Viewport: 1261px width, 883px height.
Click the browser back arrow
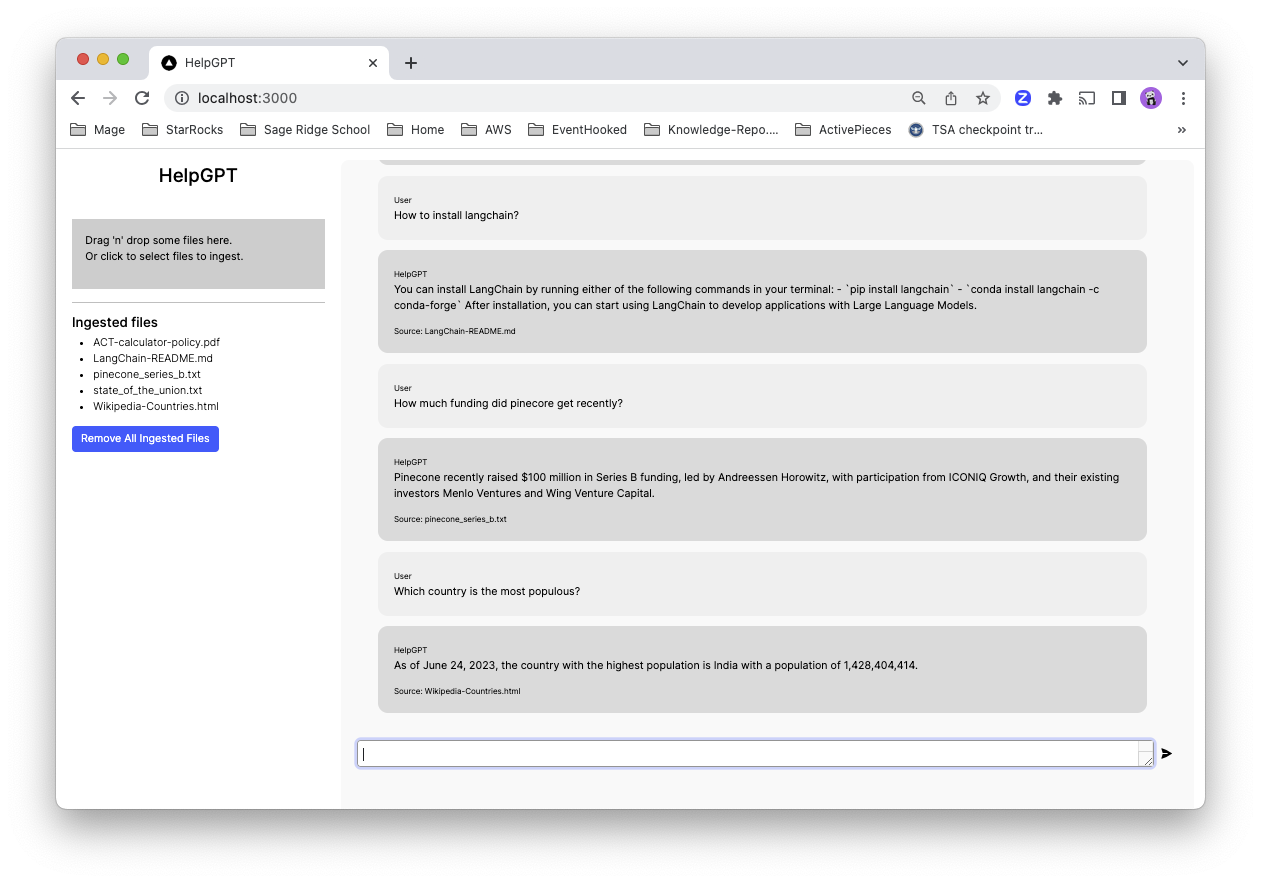pyautogui.click(x=78, y=98)
